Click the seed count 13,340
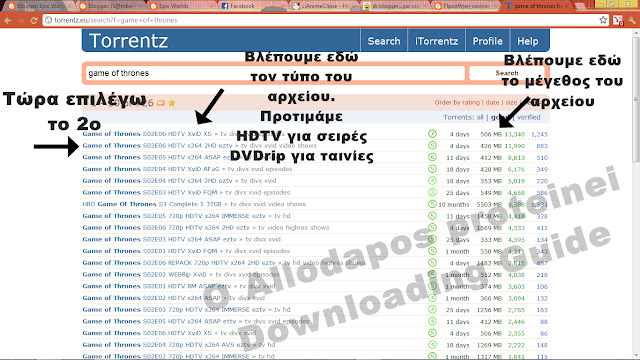The width and height of the screenshot is (640, 360). [515, 134]
